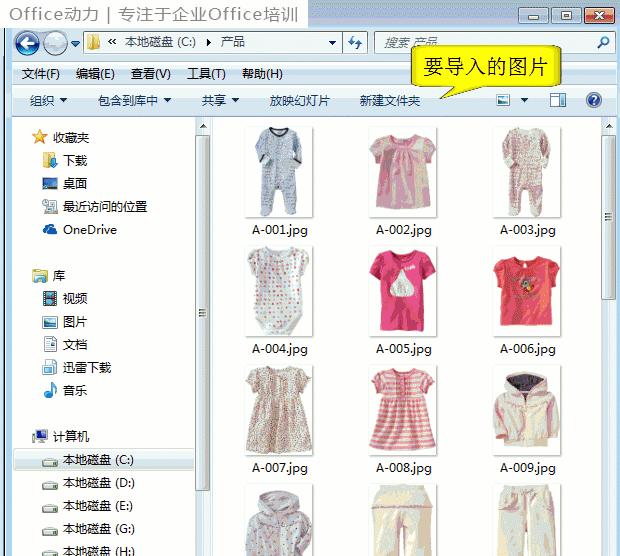Click file list scrollbar up arrow
The height and width of the screenshot is (556, 620).
click(x=609, y=127)
